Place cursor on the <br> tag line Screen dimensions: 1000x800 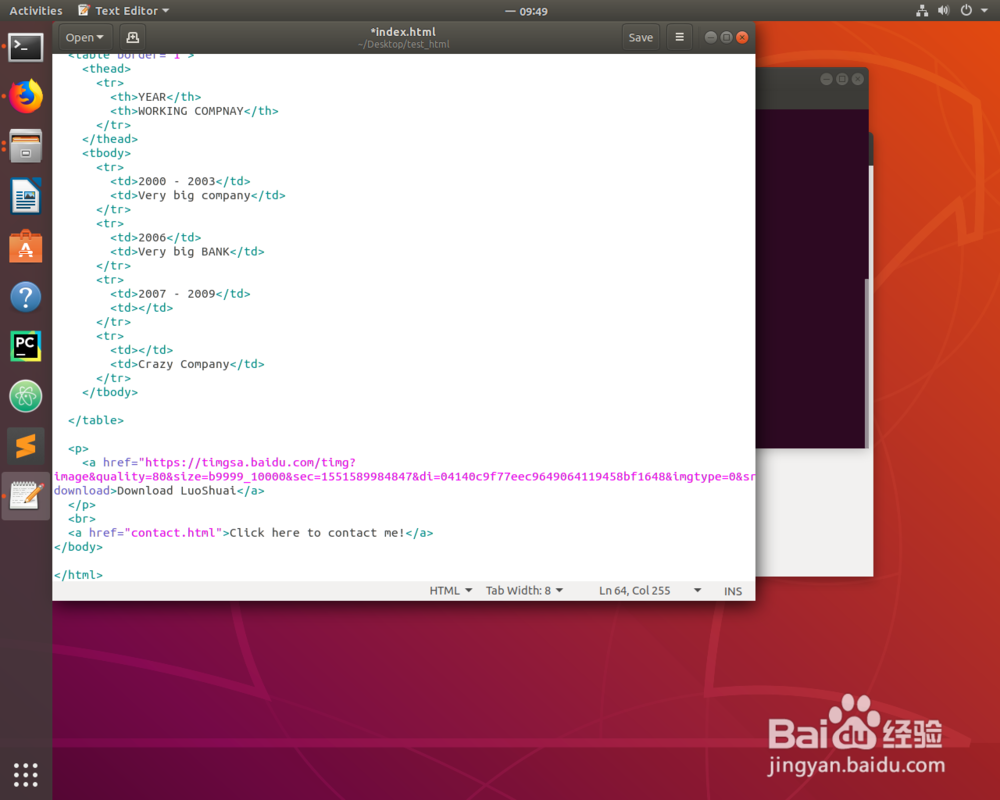click(x=82, y=519)
